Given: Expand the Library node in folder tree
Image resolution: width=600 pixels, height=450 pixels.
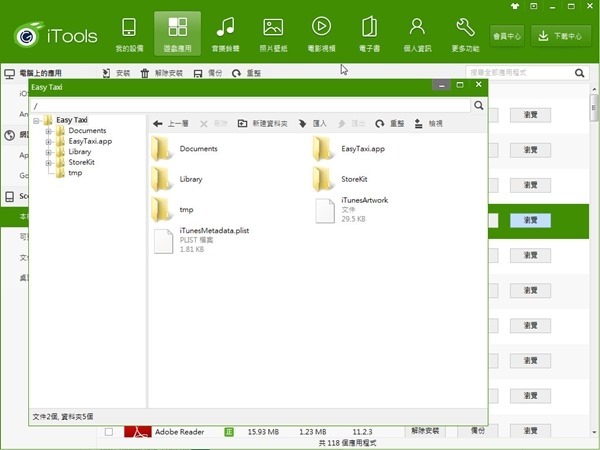Looking at the screenshot, I should (x=48, y=152).
